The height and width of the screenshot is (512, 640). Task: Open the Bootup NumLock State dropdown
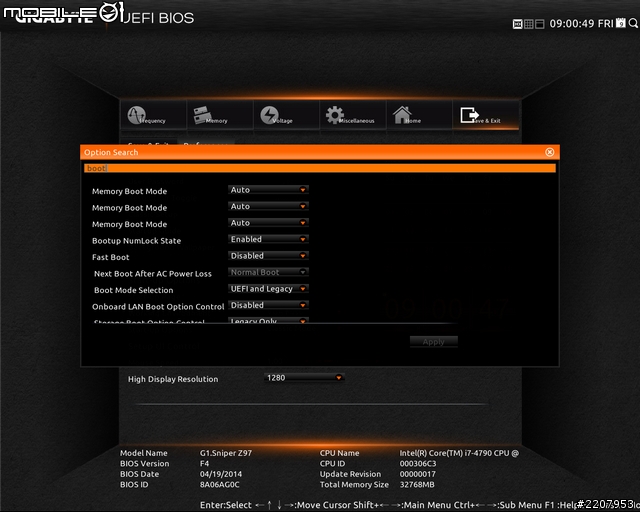tap(268, 239)
